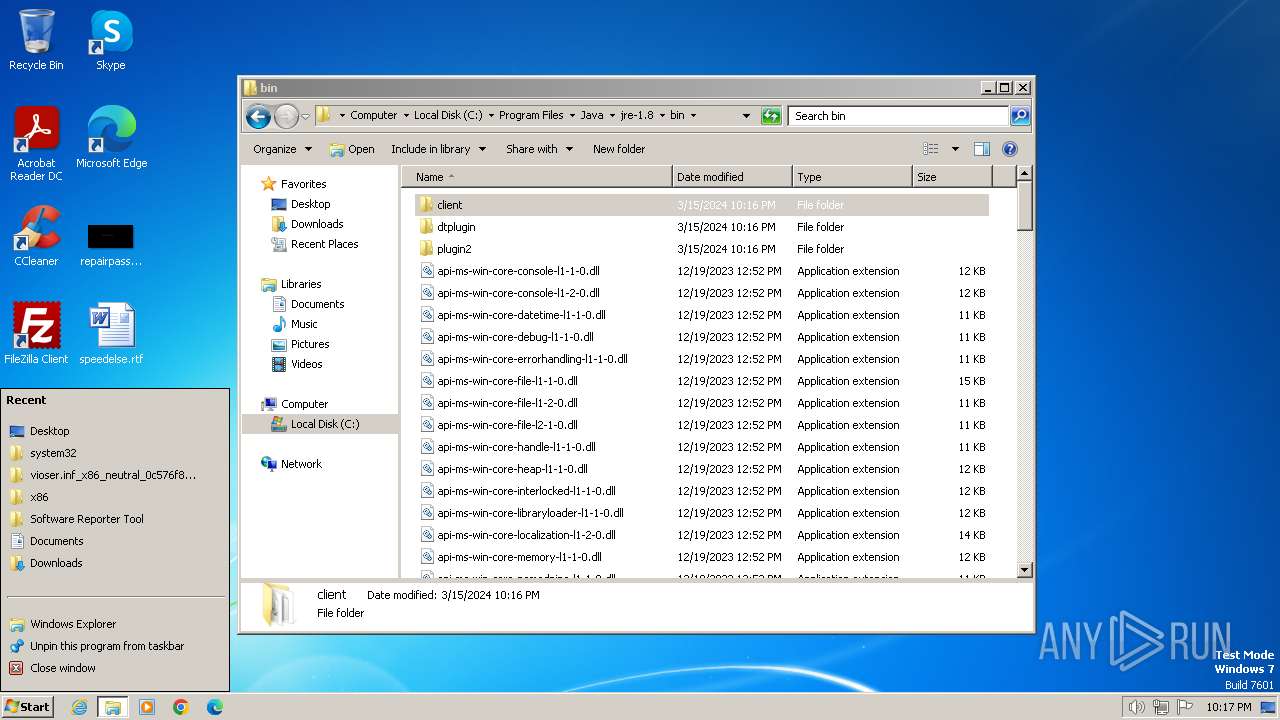Choose Close window in jump list

(x=117, y=668)
